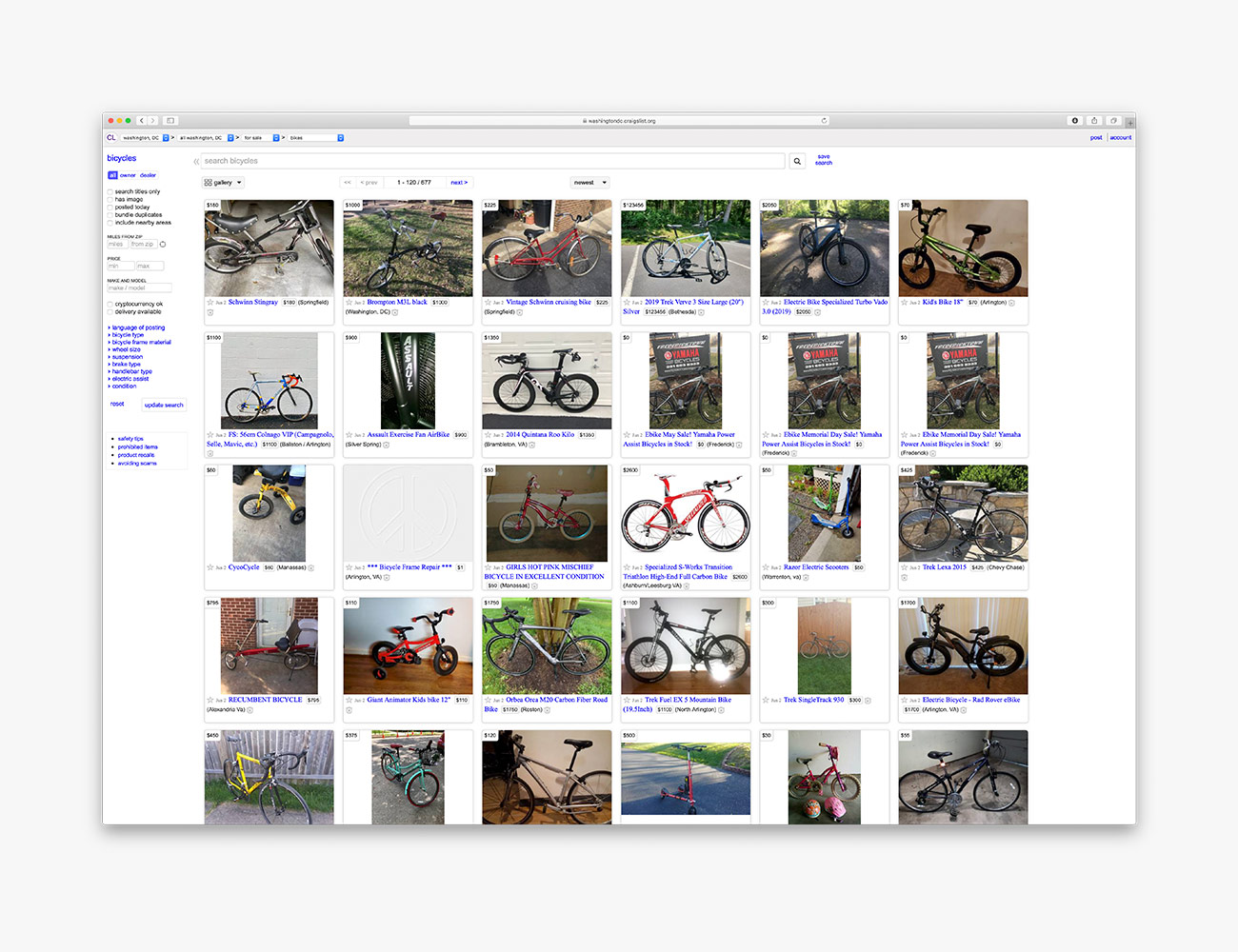Collapse the sidebar with the double chevron
This screenshot has height=952, width=1238.
[196, 161]
